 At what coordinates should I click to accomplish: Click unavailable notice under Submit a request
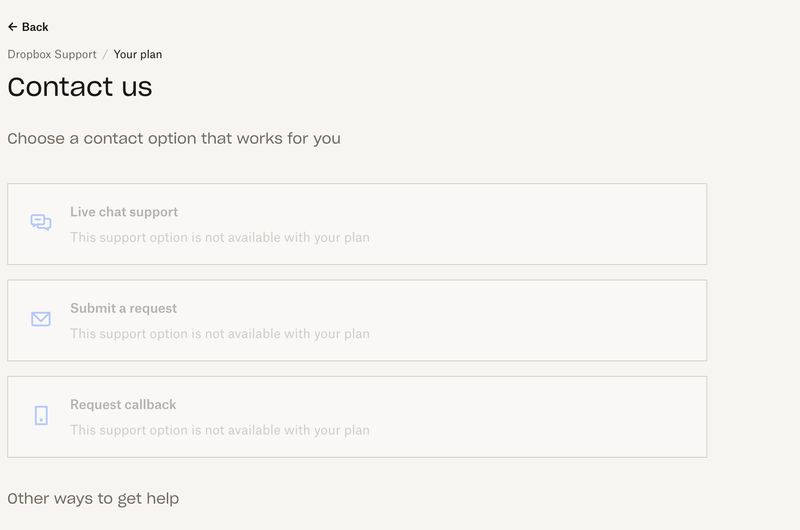(220, 333)
